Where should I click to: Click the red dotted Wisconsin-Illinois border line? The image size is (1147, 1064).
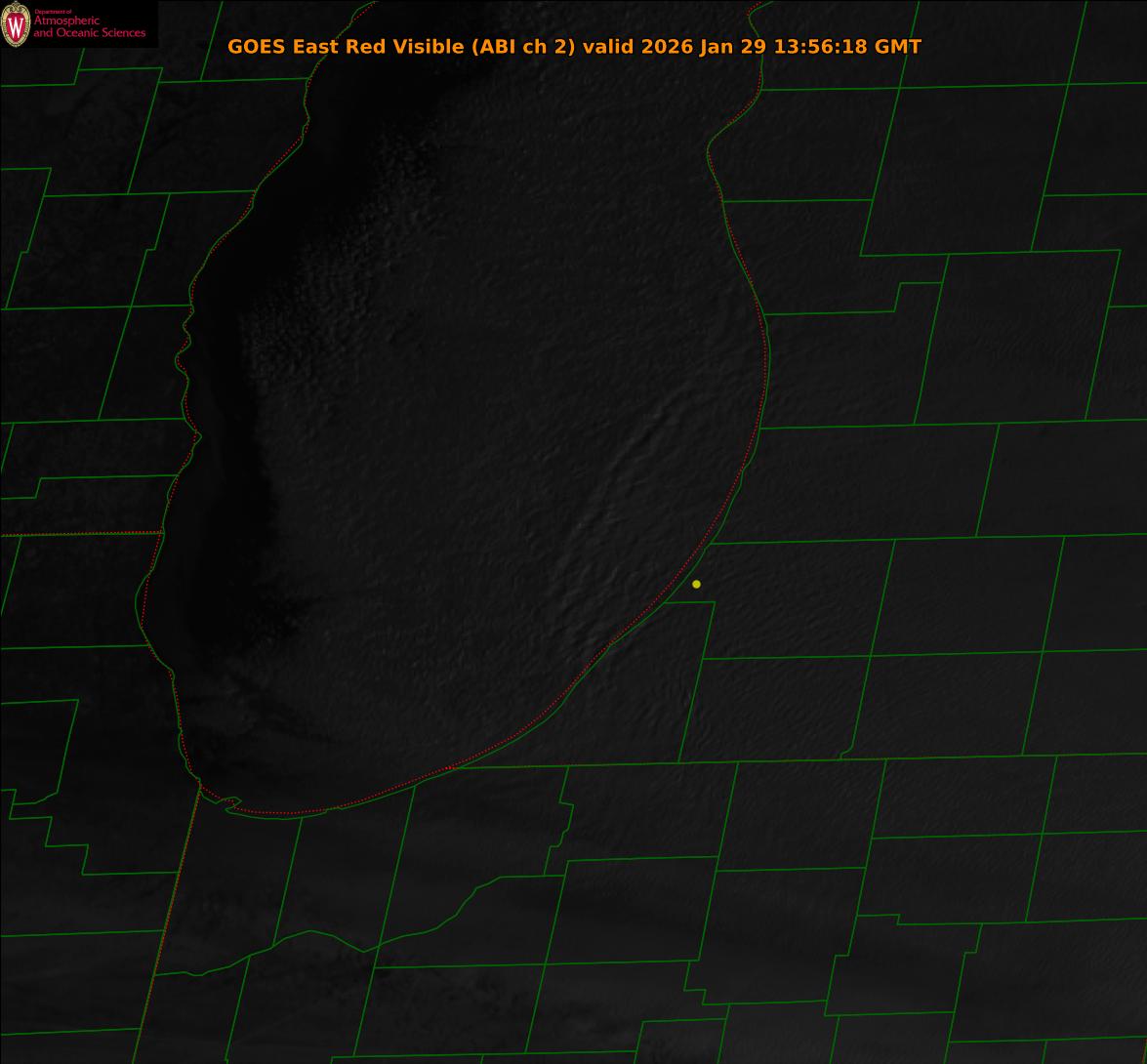(78, 533)
